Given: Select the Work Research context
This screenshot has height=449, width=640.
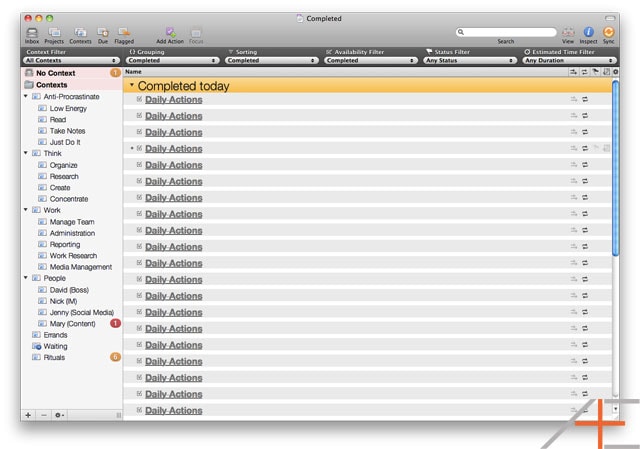Looking at the screenshot, I should tap(73, 256).
